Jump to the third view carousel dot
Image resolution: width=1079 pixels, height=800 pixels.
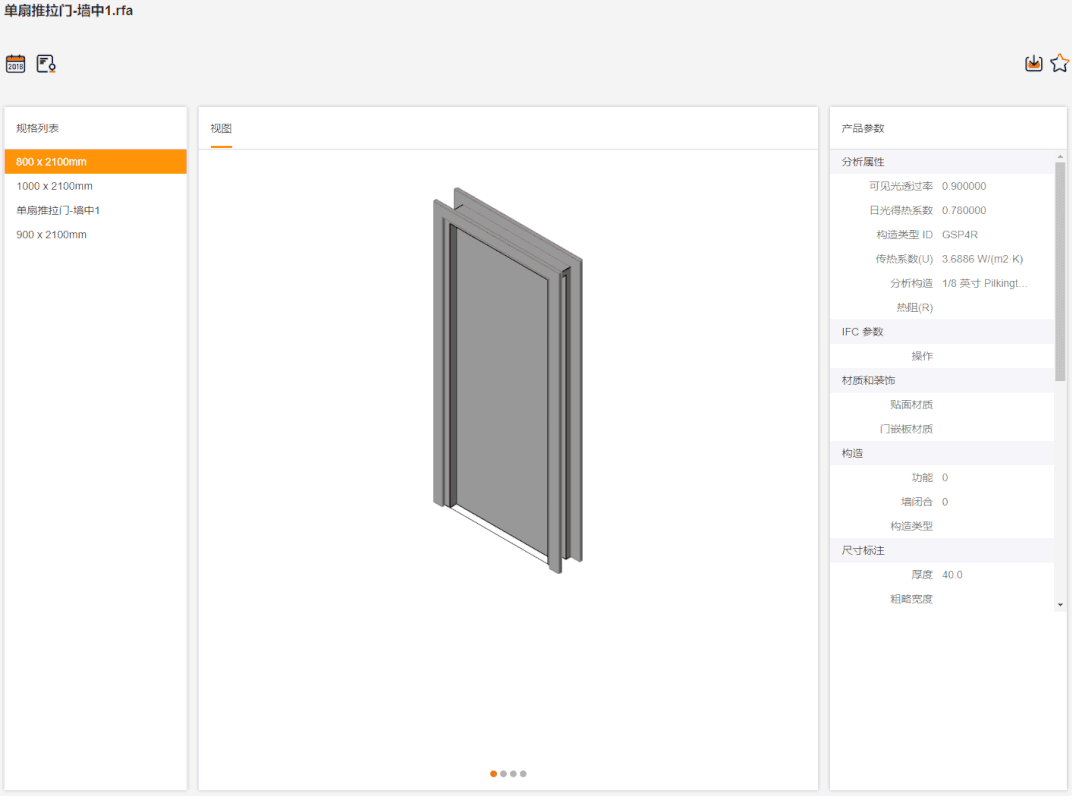[x=513, y=774]
